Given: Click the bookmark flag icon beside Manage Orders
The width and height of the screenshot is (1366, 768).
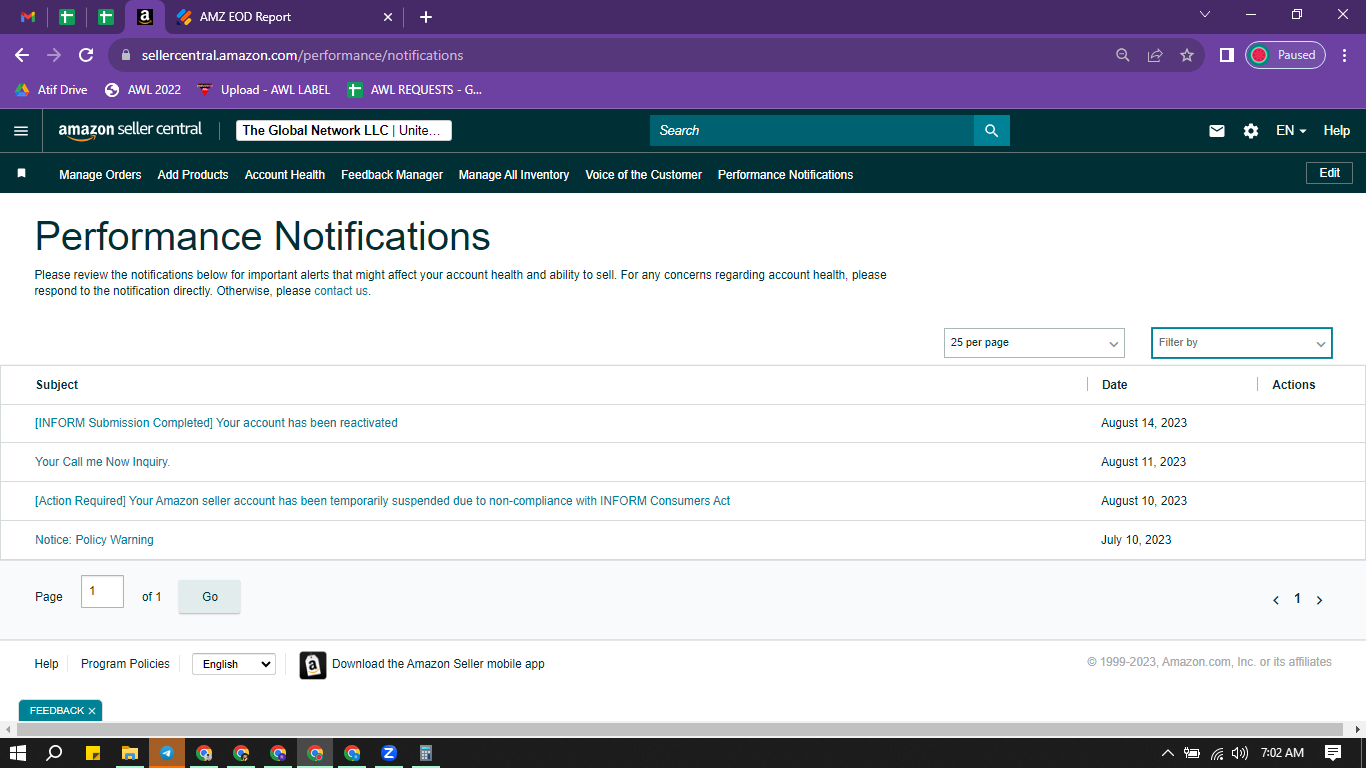Looking at the screenshot, I should pyautogui.click(x=21, y=174).
